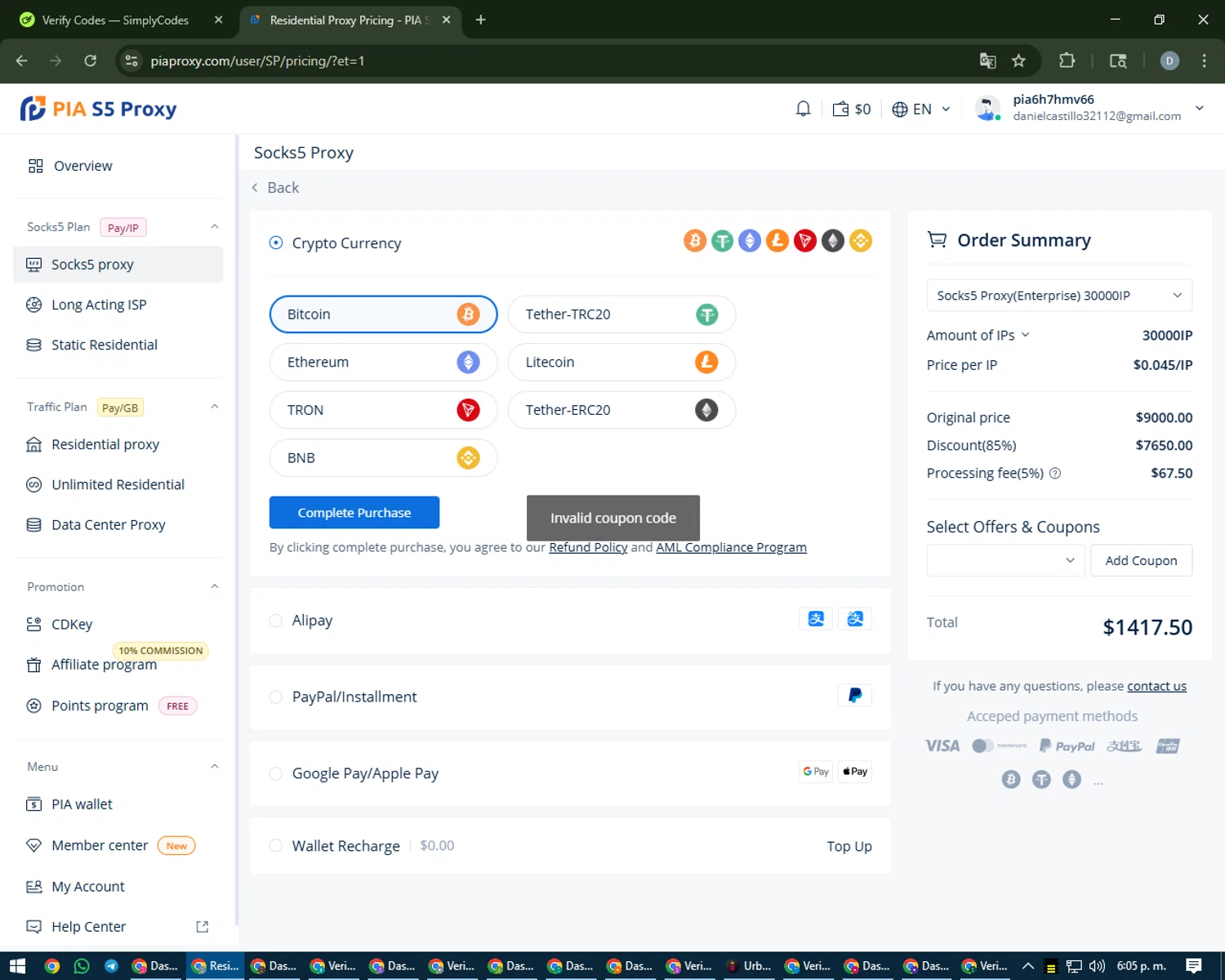This screenshot has height=980, width=1225.
Task: Switch to Verify Codes SimplyCodes tab
Action: click(x=114, y=20)
